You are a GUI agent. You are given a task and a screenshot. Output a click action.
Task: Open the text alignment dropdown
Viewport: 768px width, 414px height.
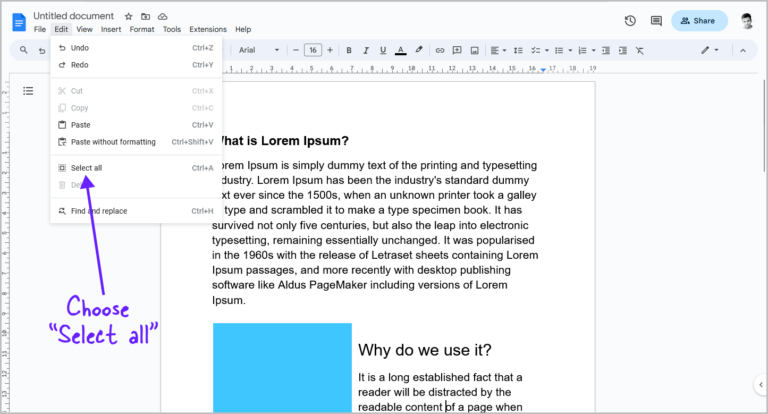[x=498, y=50]
